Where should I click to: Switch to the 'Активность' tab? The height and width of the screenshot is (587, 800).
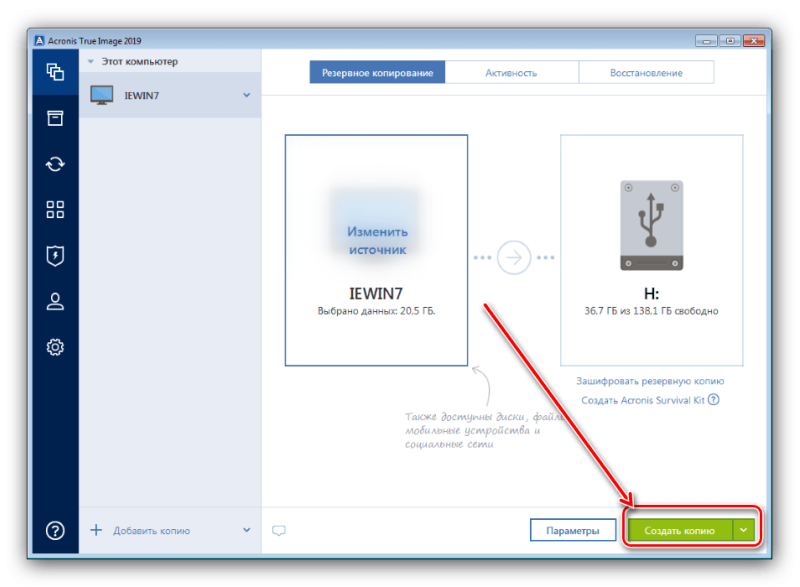point(511,72)
